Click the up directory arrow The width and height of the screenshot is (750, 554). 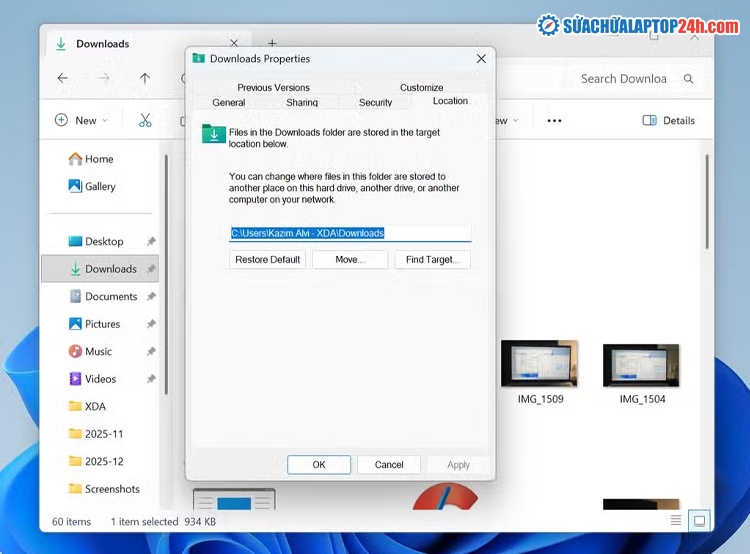pyautogui.click(x=145, y=78)
